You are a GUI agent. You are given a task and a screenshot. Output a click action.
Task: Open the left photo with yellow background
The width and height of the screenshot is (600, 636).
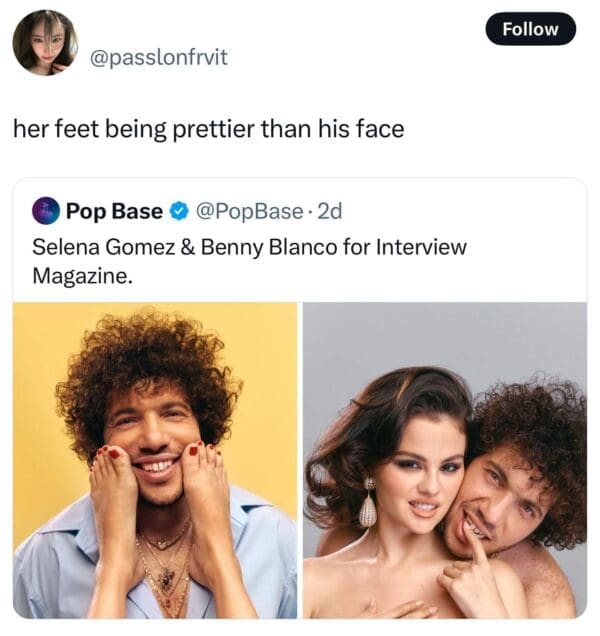coord(155,460)
